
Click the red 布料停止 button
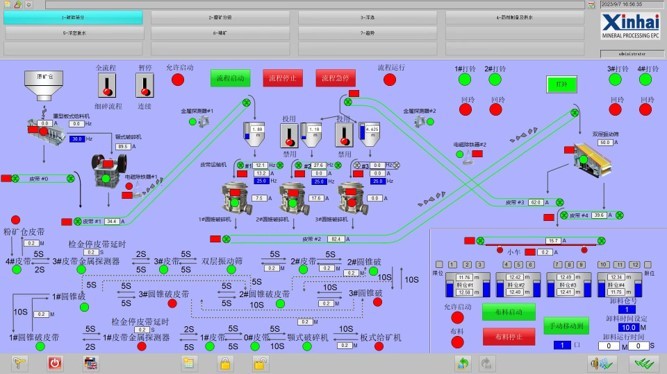(x=509, y=337)
